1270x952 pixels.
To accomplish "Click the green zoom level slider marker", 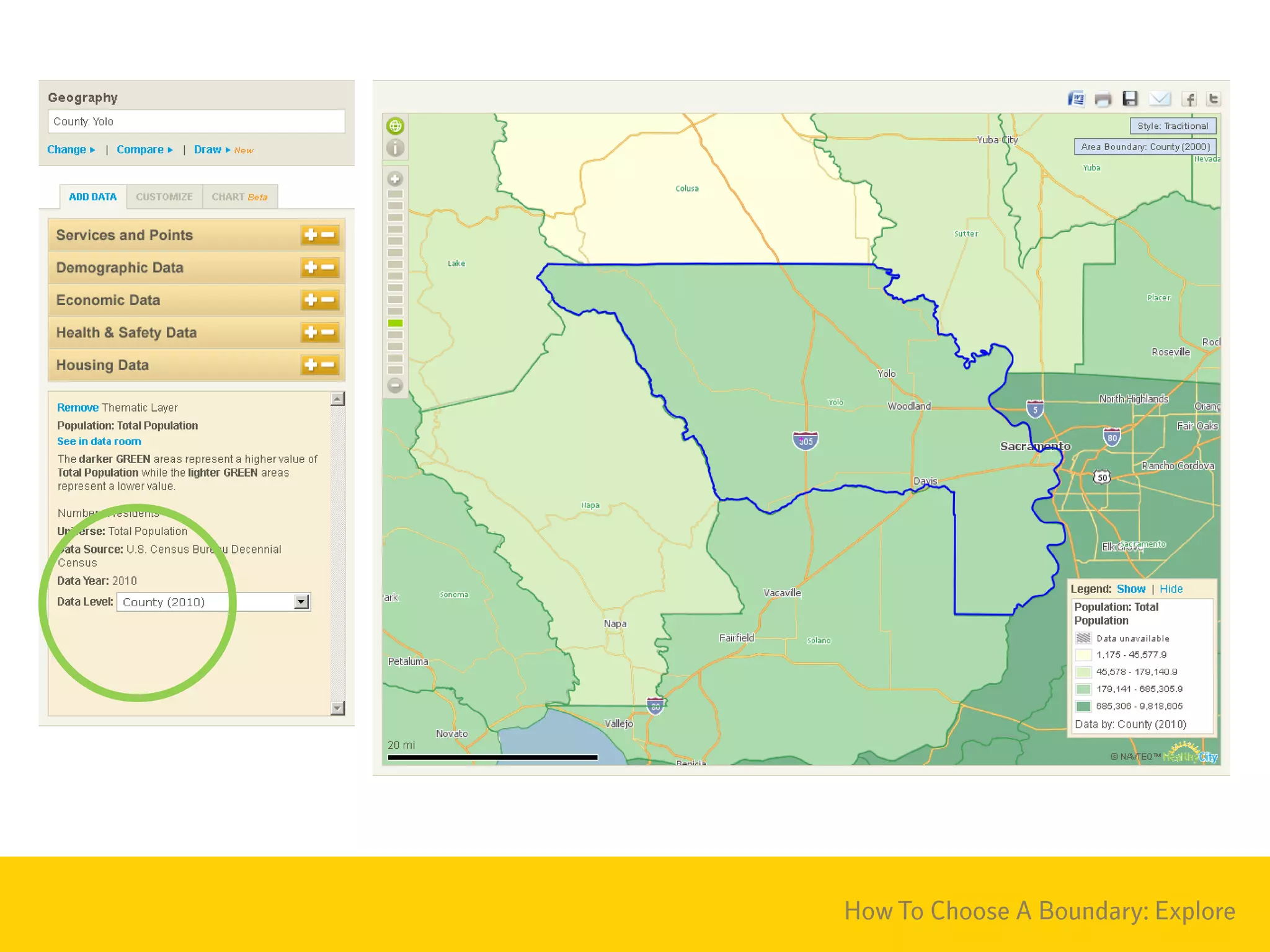I will [x=395, y=323].
